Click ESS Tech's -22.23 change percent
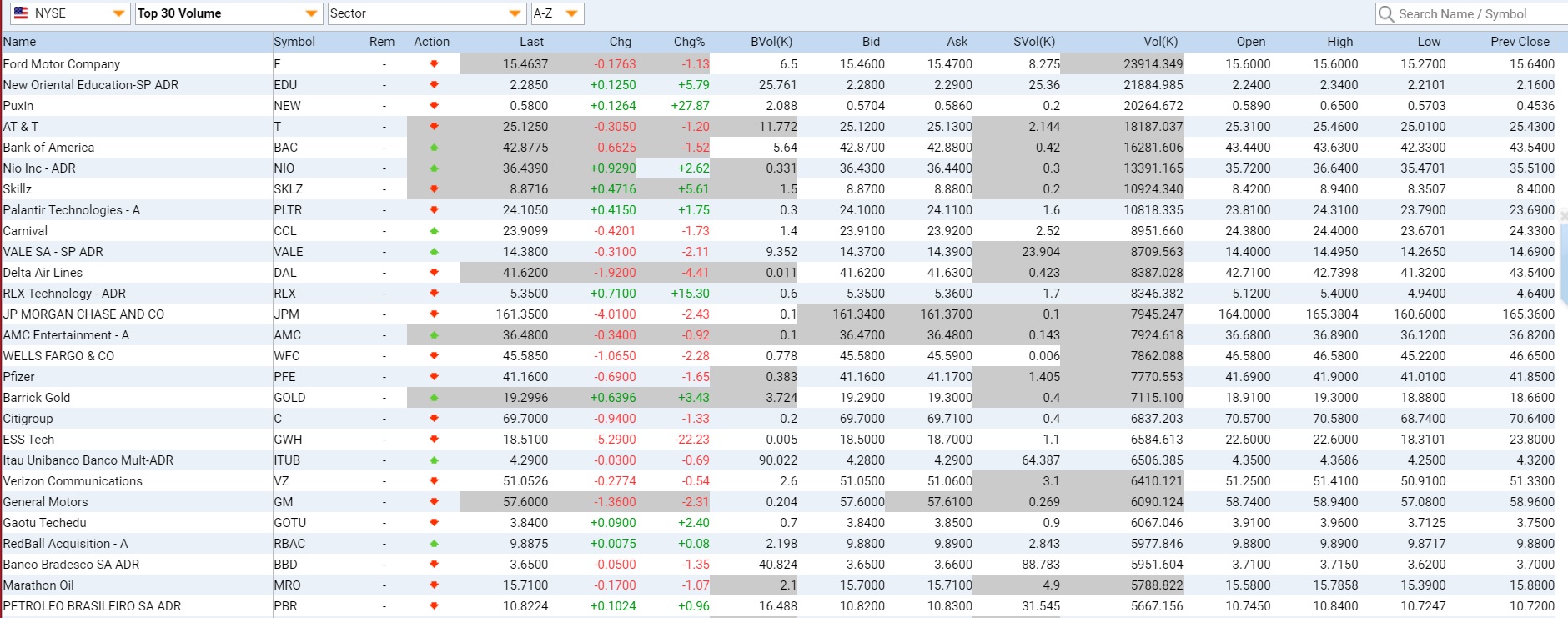Screen dimensions: 1568x618 pyautogui.click(x=691, y=440)
